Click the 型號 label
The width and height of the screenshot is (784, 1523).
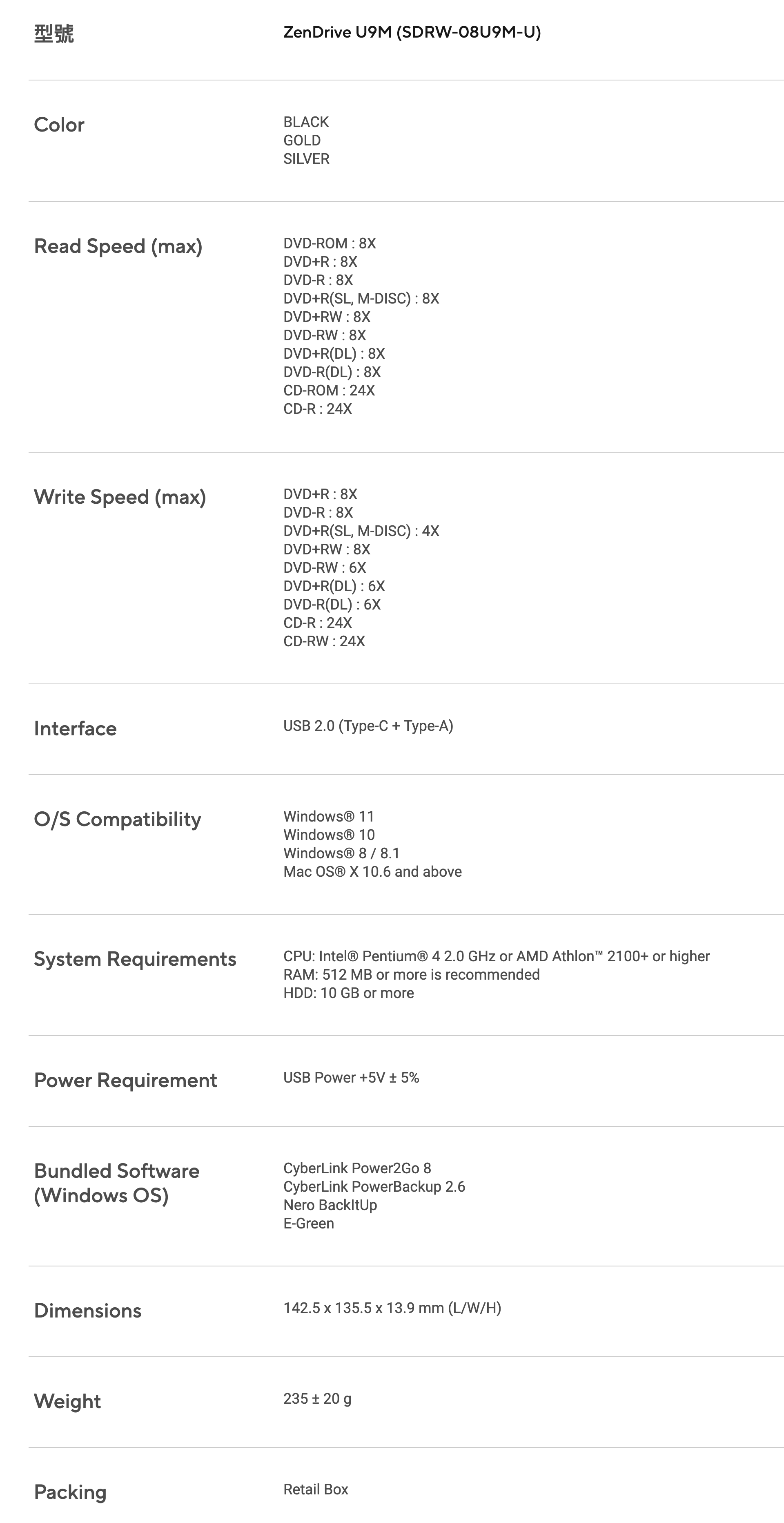point(54,33)
